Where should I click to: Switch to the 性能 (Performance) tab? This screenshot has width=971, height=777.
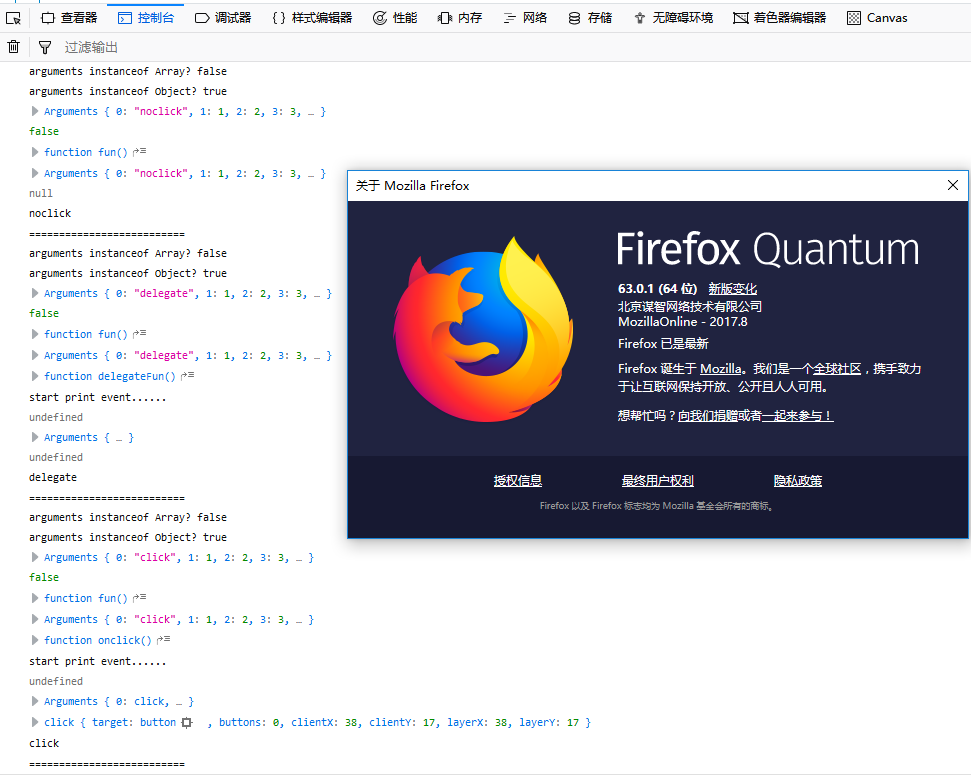click(x=395, y=18)
